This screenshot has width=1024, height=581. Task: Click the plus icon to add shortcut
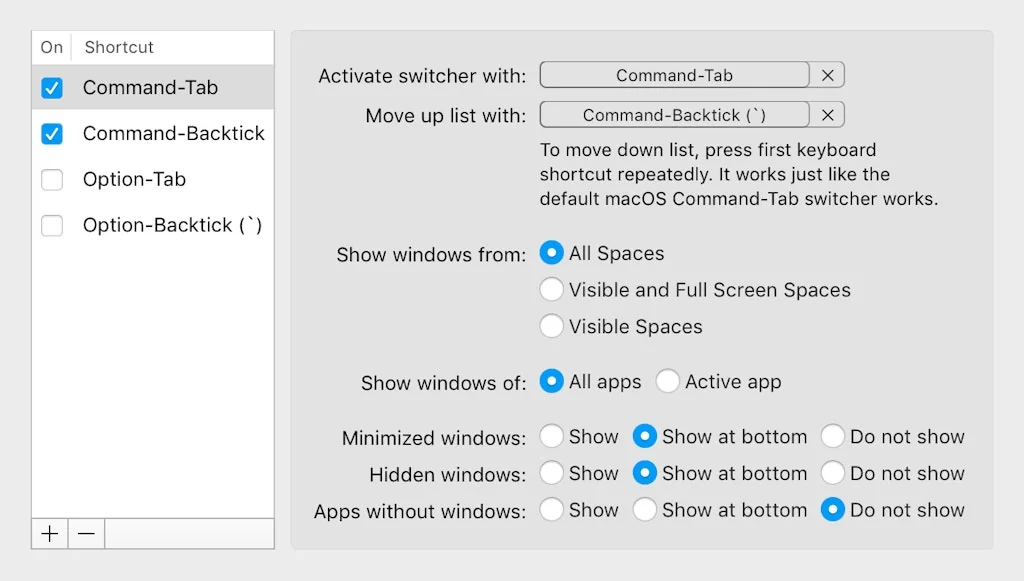pos(50,534)
